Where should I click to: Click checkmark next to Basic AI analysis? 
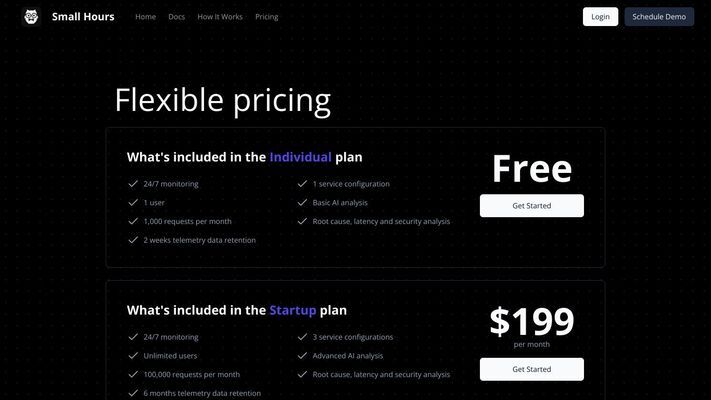(x=302, y=202)
